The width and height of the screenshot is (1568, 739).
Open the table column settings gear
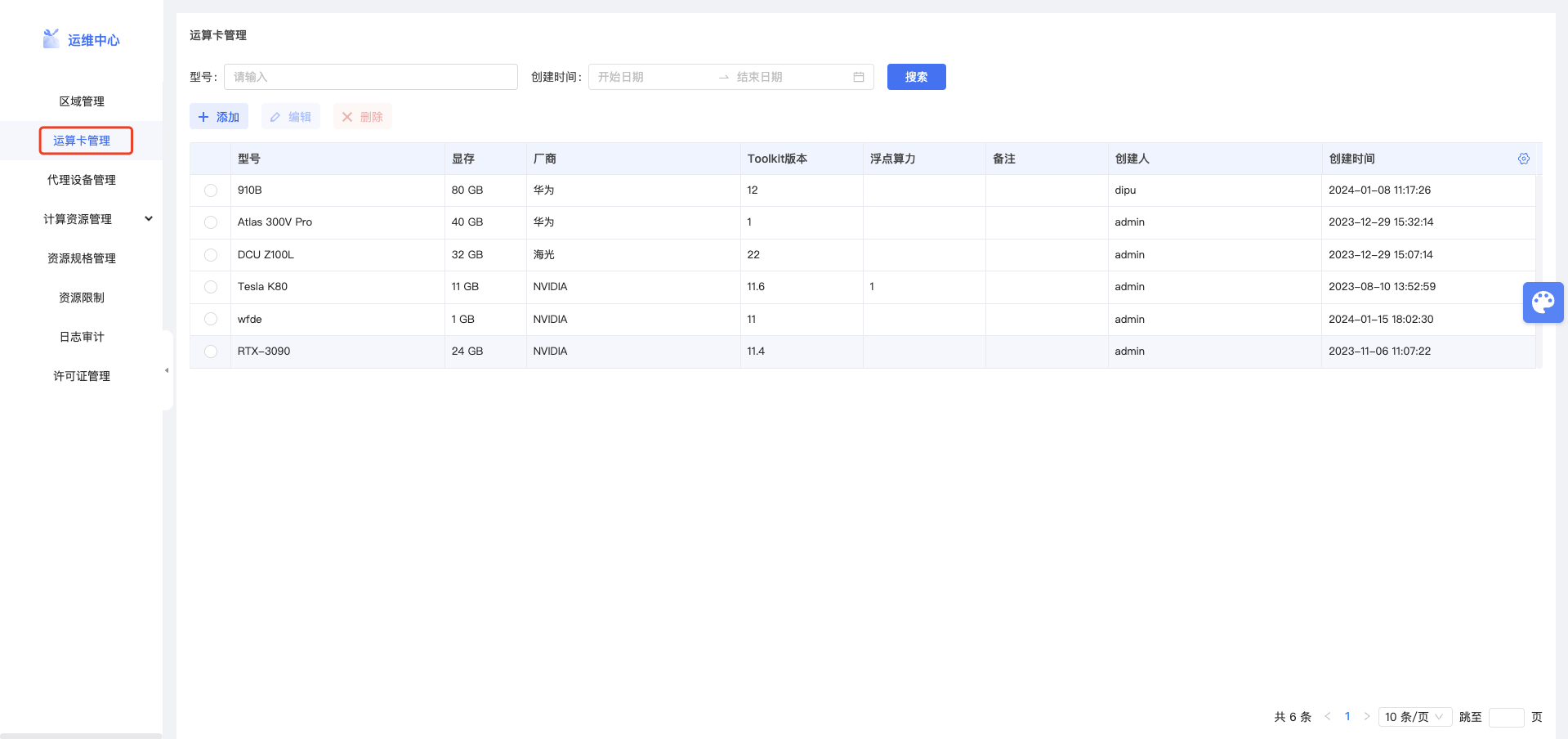coord(1524,159)
